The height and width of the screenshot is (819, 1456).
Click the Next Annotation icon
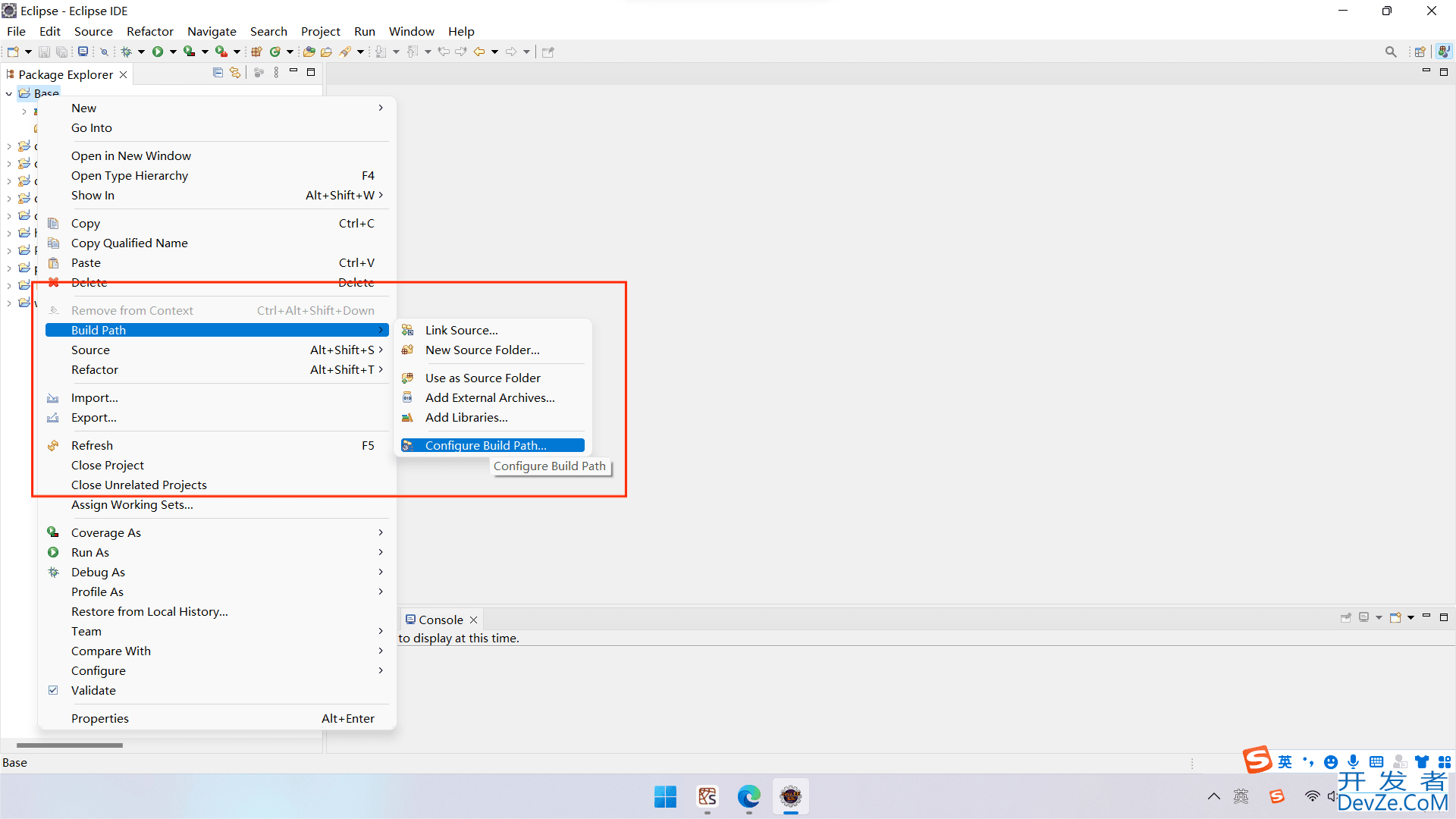point(381,52)
